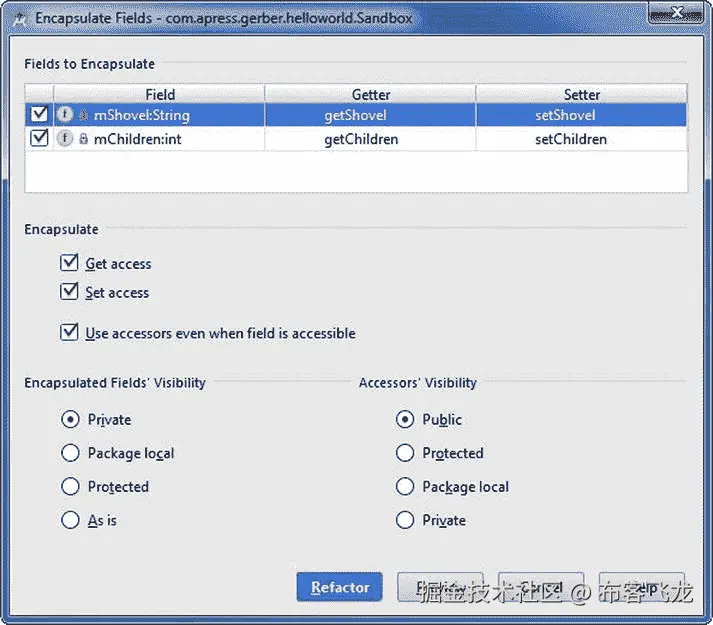Select the mShovel:String field cell

[x=159, y=115]
